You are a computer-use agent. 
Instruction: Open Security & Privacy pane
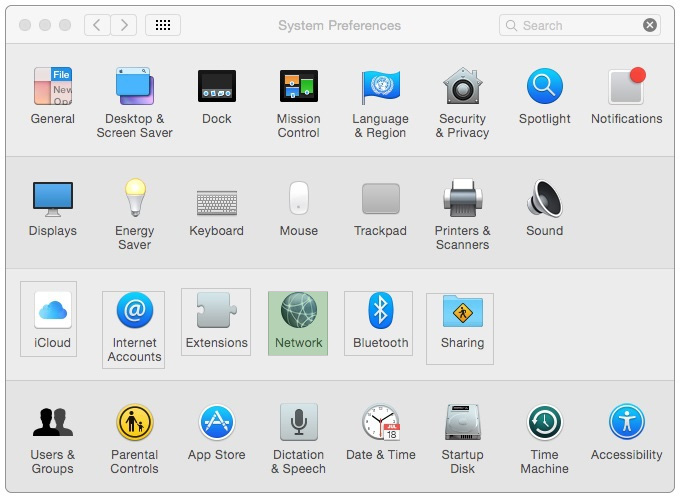[462, 103]
